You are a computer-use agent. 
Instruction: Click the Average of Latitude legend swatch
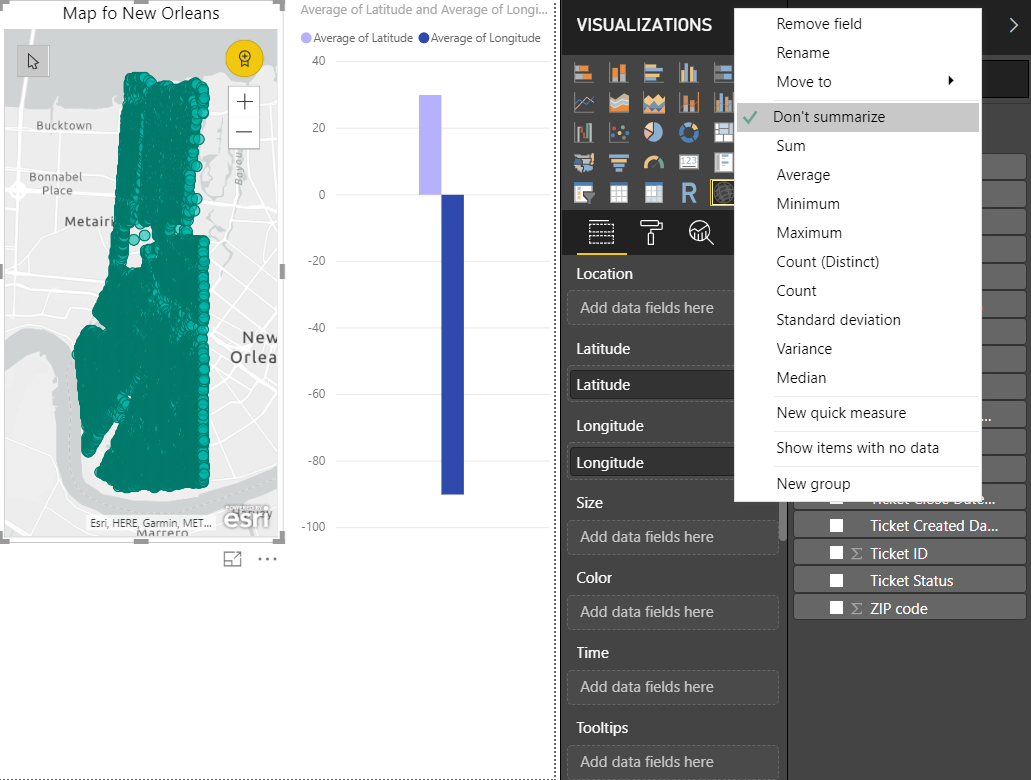coord(307,38)
